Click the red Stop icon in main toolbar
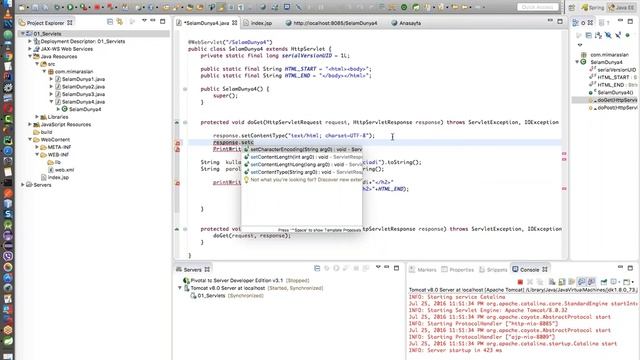640x360 pixels. point(97,7)
